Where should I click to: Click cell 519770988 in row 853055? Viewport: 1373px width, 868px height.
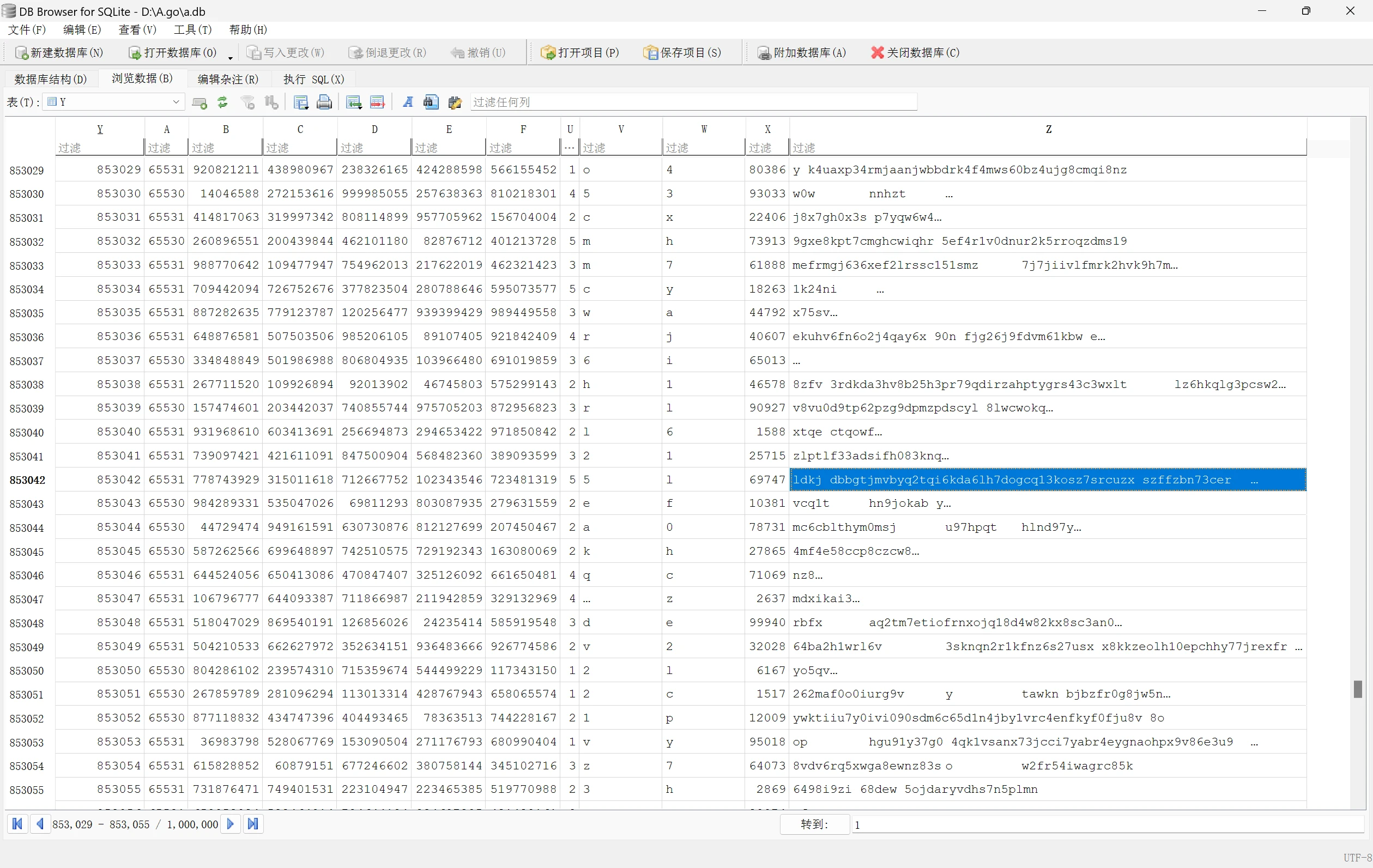[523, 790]
